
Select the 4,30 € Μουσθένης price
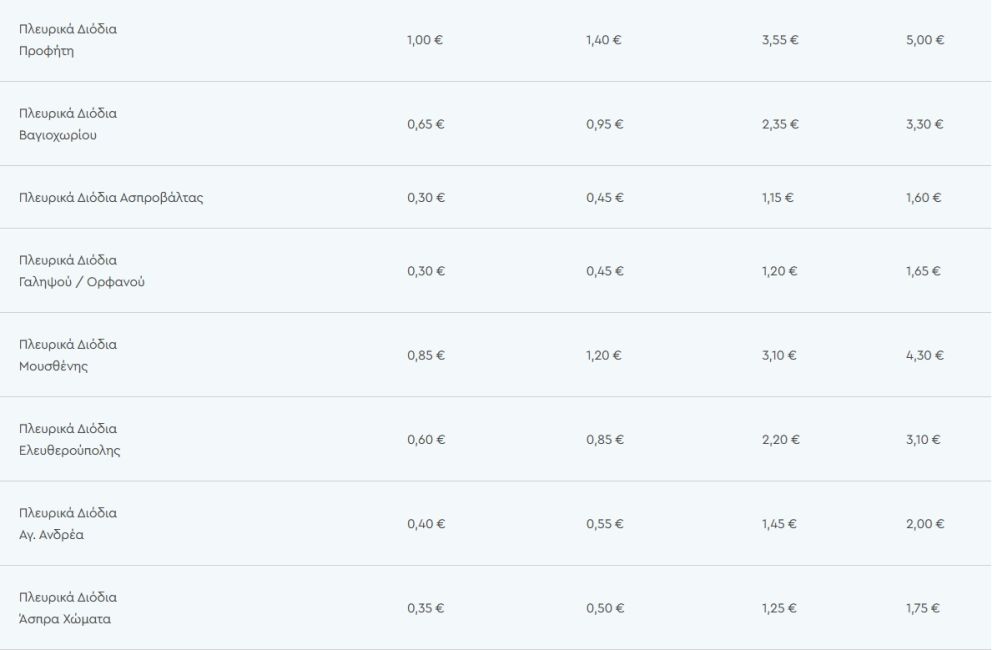925,355
